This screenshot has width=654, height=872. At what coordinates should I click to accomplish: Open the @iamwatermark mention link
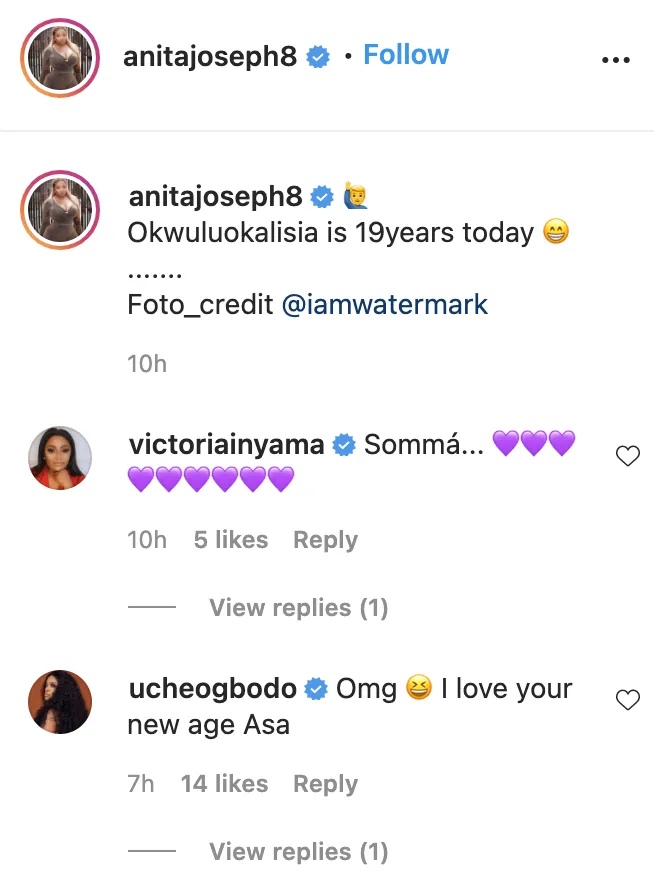(385, 304)
